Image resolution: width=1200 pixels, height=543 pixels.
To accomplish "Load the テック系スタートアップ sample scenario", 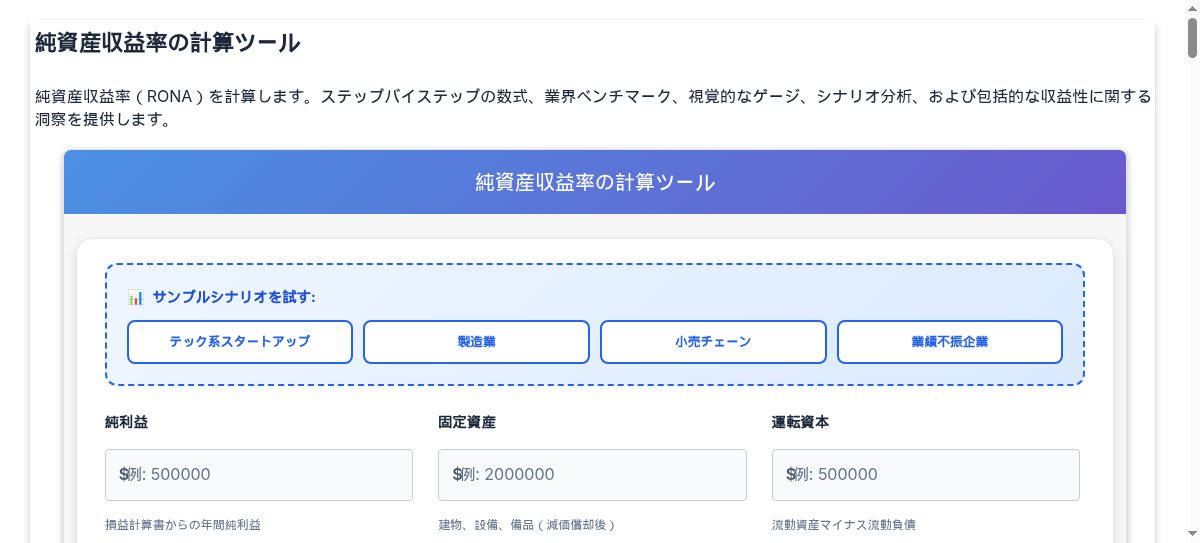I will click(240, 342).
